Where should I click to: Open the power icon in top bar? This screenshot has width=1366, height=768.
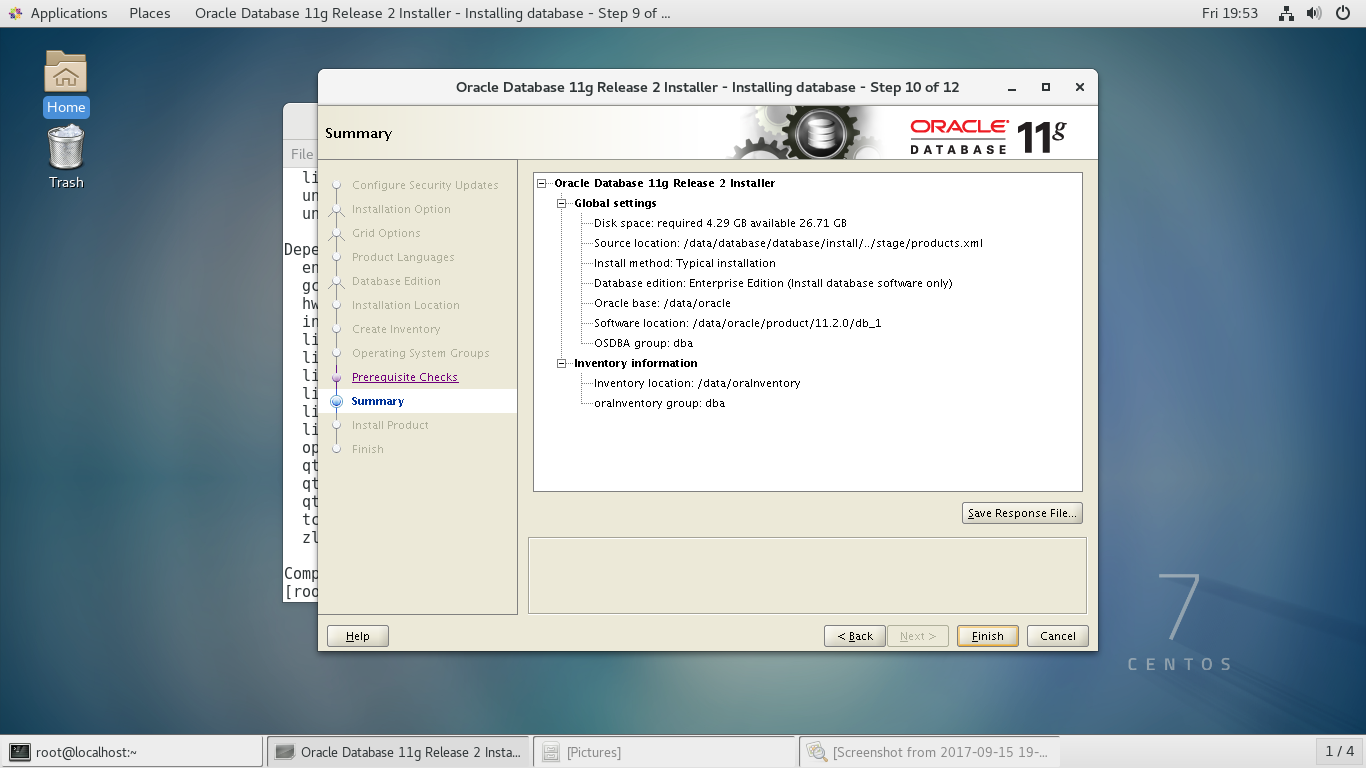pyautogui.click(x=1342, y=13)
